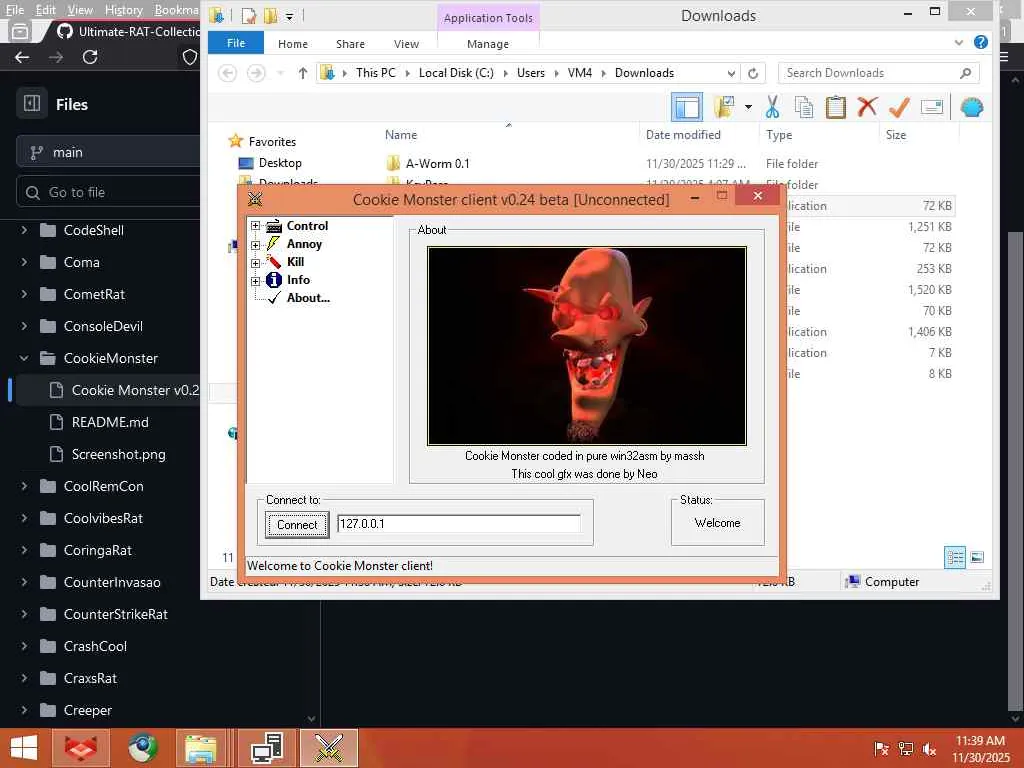Open the Manage tab in Explorer ribbon
This screenshot has height=768, width=1024.
pos(488,44)
